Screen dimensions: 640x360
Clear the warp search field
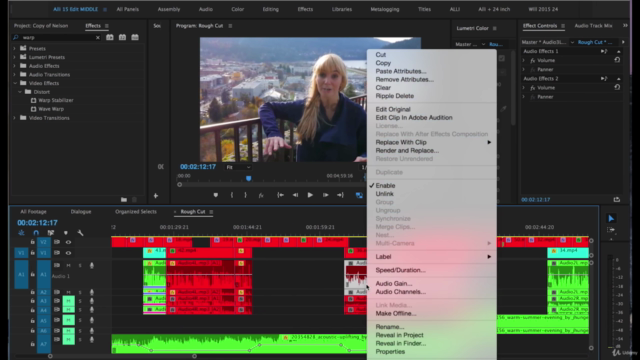click(x=98, y=38)
